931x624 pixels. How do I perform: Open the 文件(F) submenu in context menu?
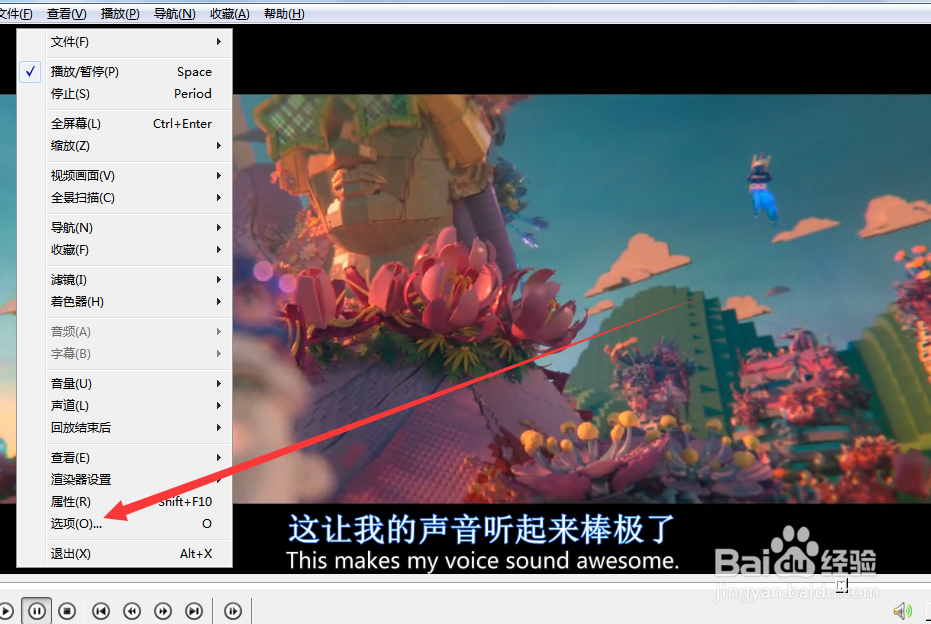[125, 42]
